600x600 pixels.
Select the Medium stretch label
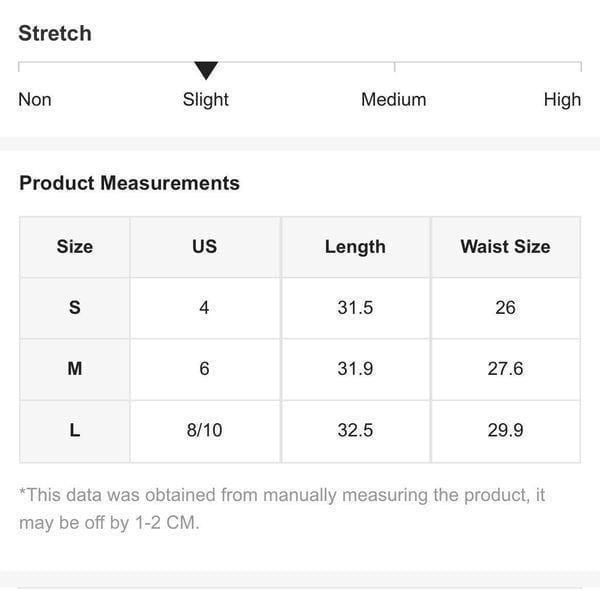click(x=393, y=99)
